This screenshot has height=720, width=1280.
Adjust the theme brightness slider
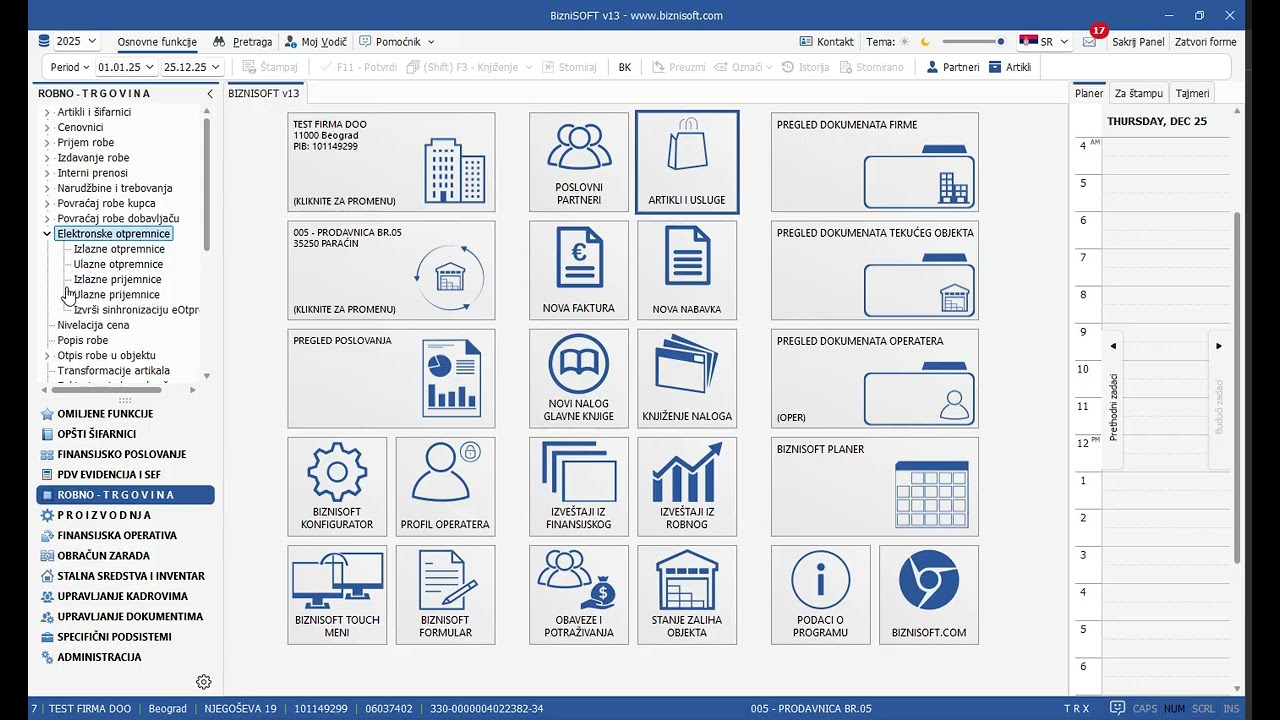pos(973,42)
